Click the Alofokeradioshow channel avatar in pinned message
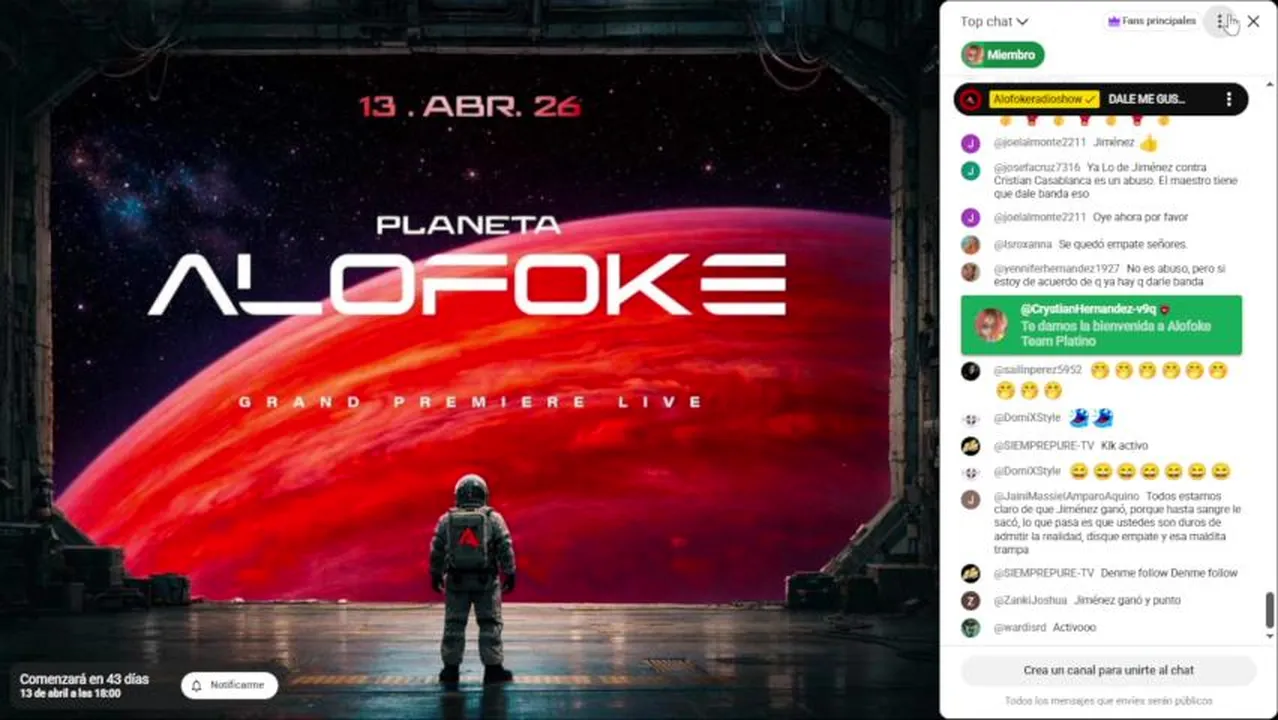 tap(969, 99)
